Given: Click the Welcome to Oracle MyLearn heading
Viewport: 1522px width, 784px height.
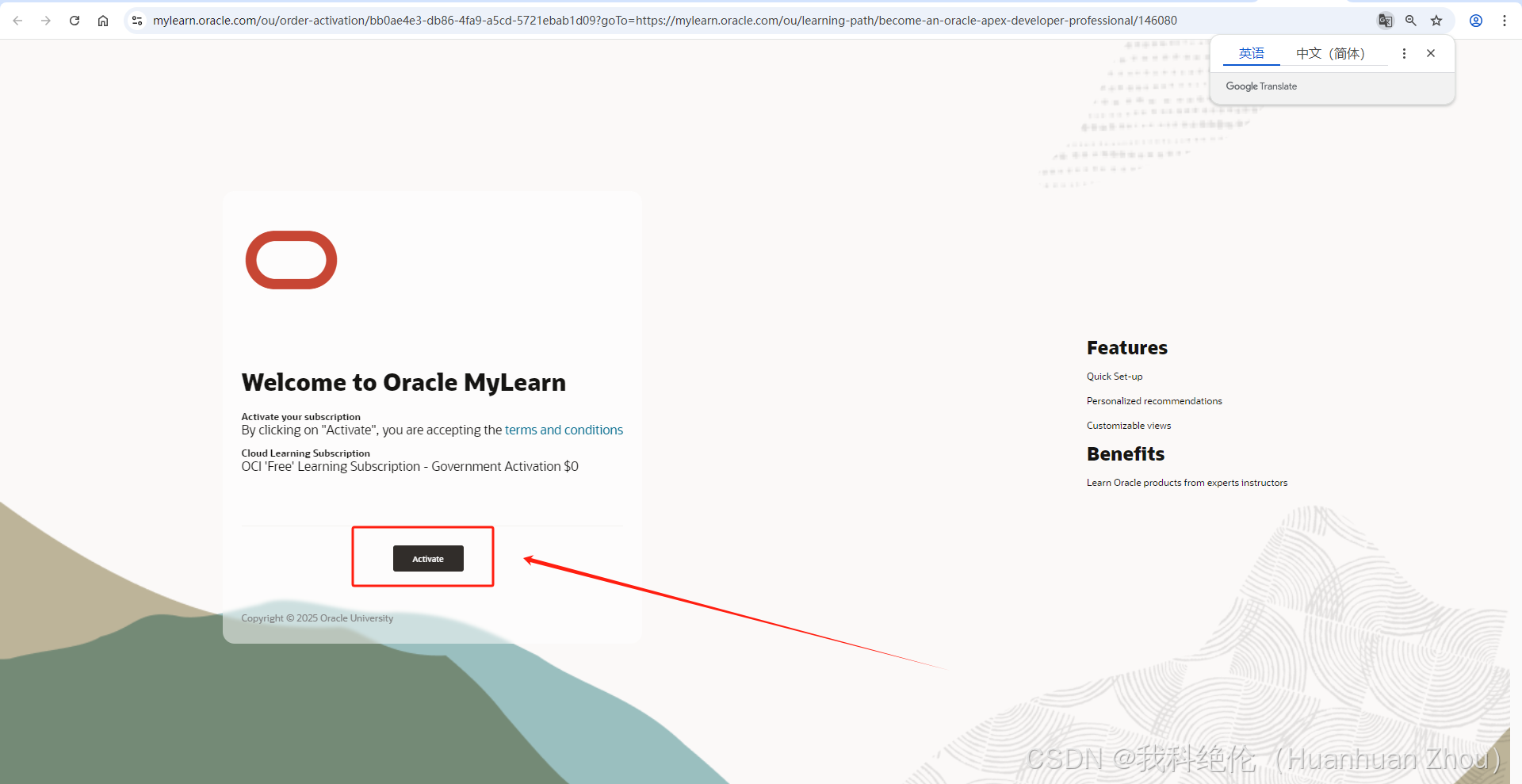Looking at the screenshot, I should pyautogui.click(x=403, y=382).
